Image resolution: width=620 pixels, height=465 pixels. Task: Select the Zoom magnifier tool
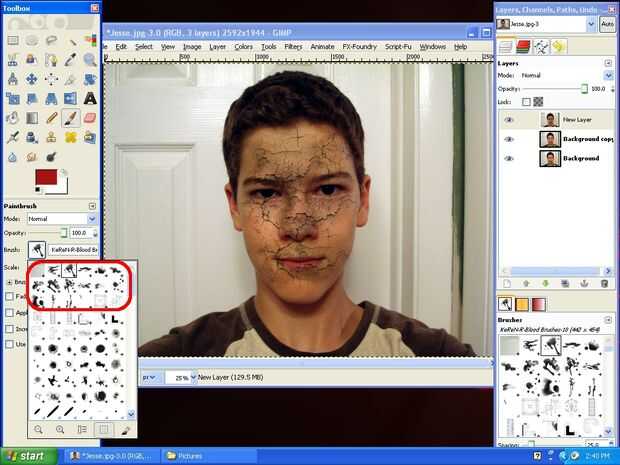point(90,60)
